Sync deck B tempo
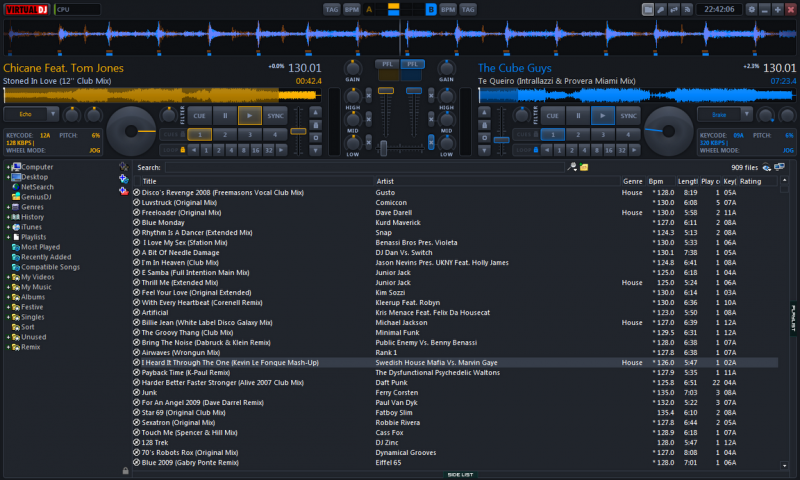Screen dimensions: 800x480 pos(628,116)
